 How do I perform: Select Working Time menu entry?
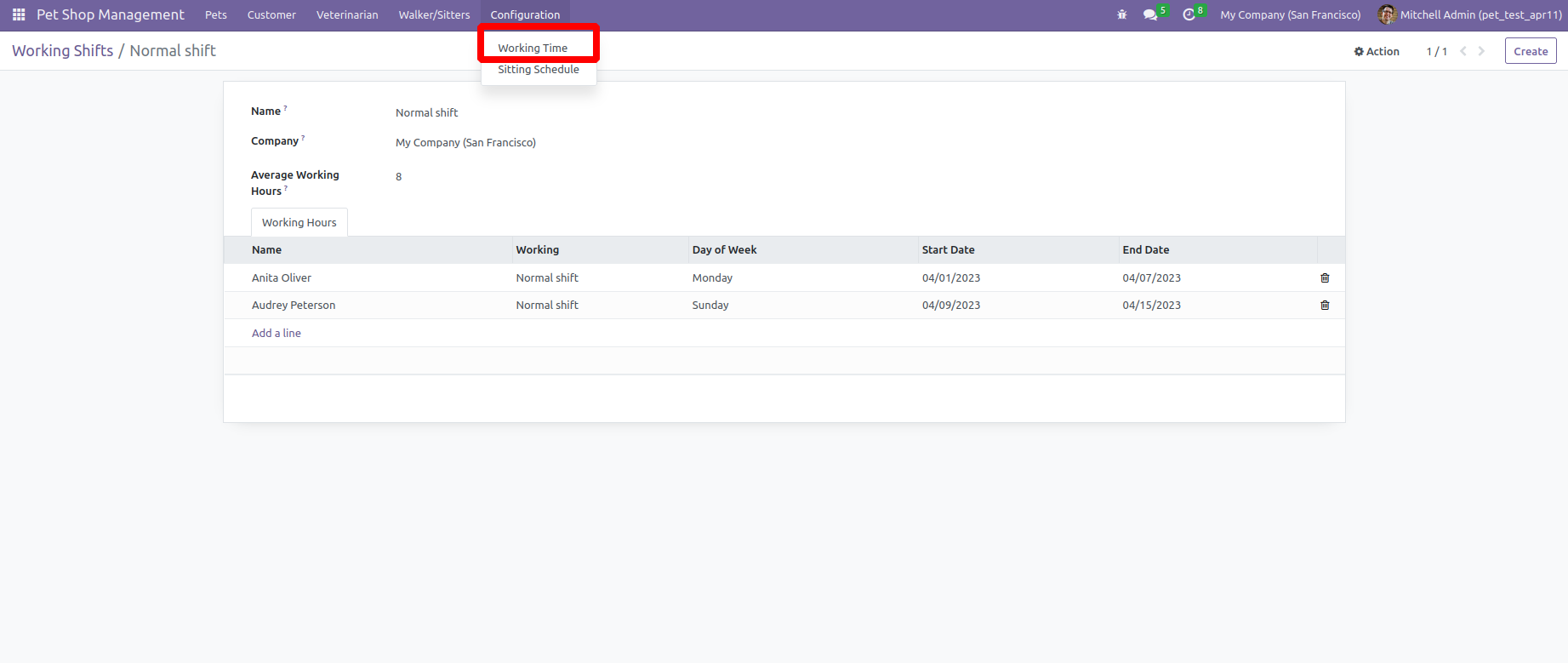pyautogui.click(x=533, y=48)
